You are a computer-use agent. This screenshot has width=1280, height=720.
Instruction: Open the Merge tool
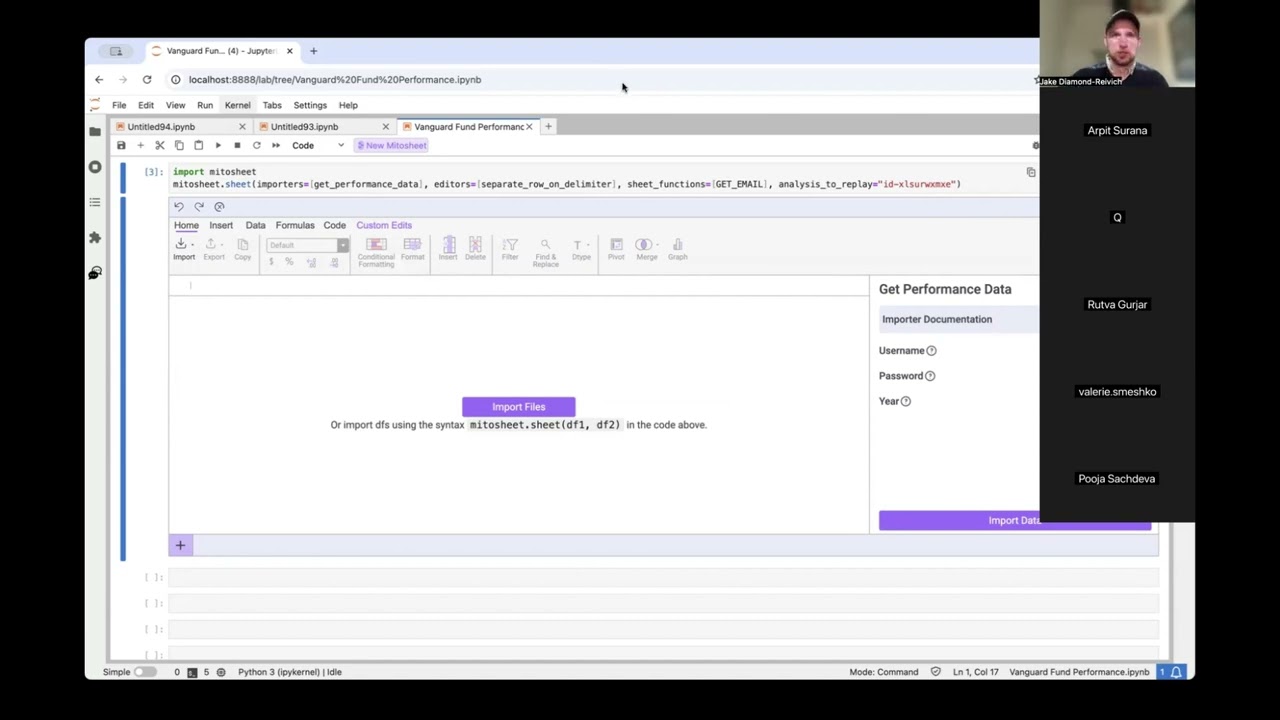pyautogui.click(x=646, y=250)
